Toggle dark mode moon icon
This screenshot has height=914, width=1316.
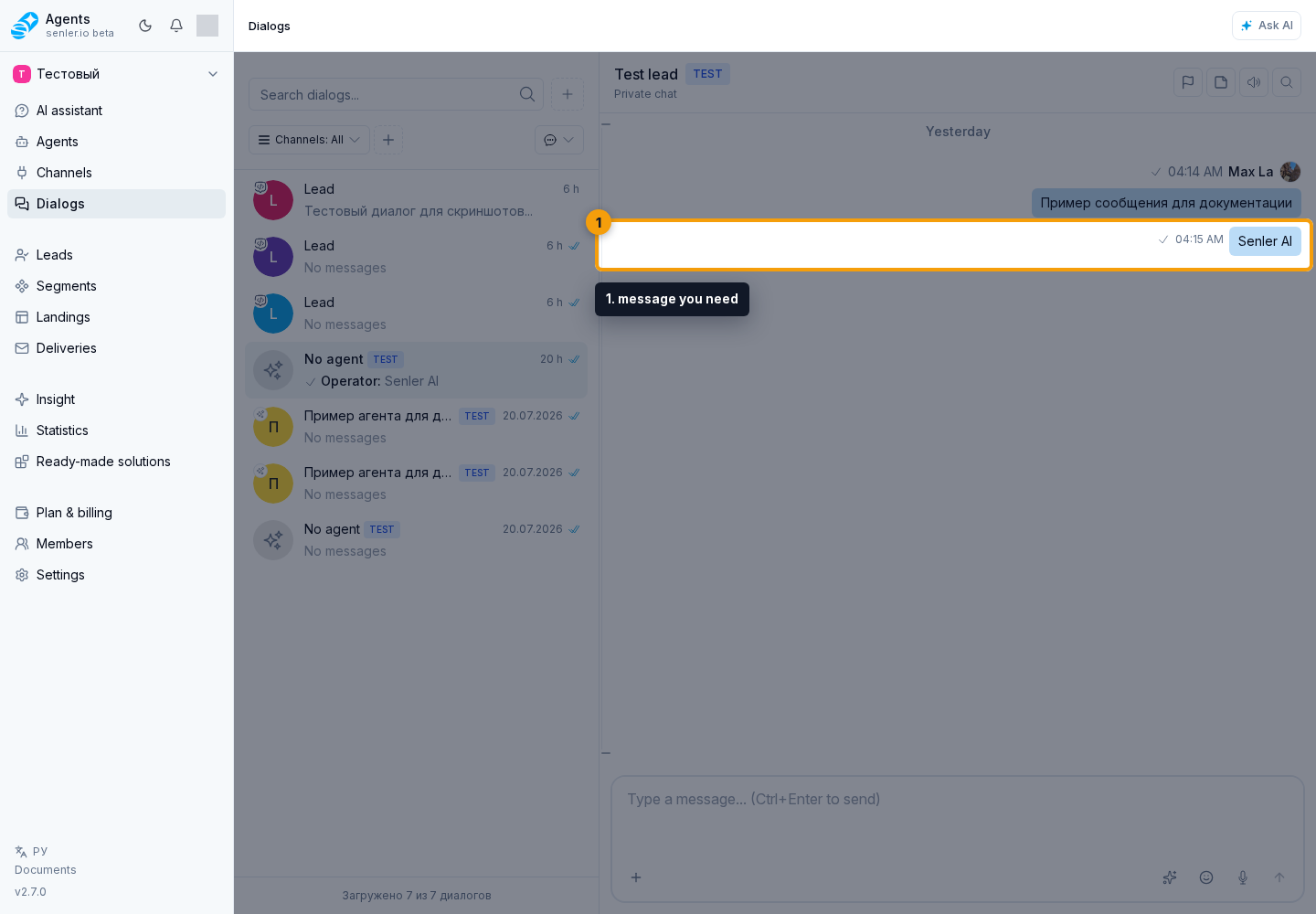tap(145, 26)
